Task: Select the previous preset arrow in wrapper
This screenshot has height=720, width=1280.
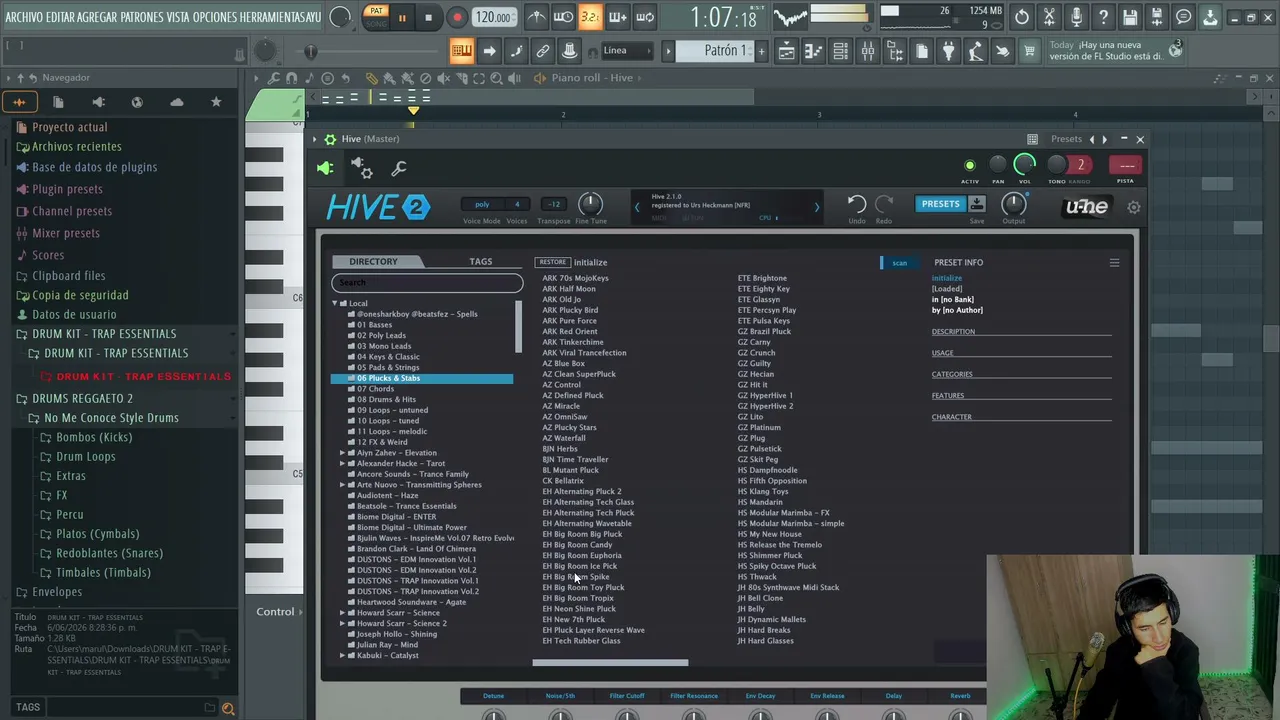Action: 1092,139
